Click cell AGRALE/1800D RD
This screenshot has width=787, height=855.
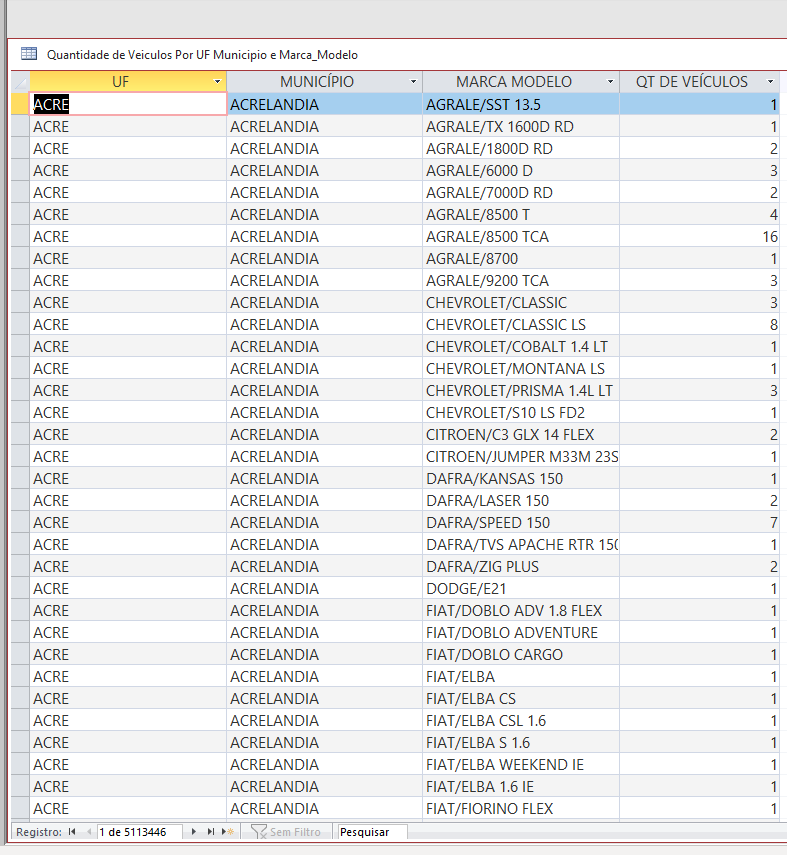tap(521, 148)
